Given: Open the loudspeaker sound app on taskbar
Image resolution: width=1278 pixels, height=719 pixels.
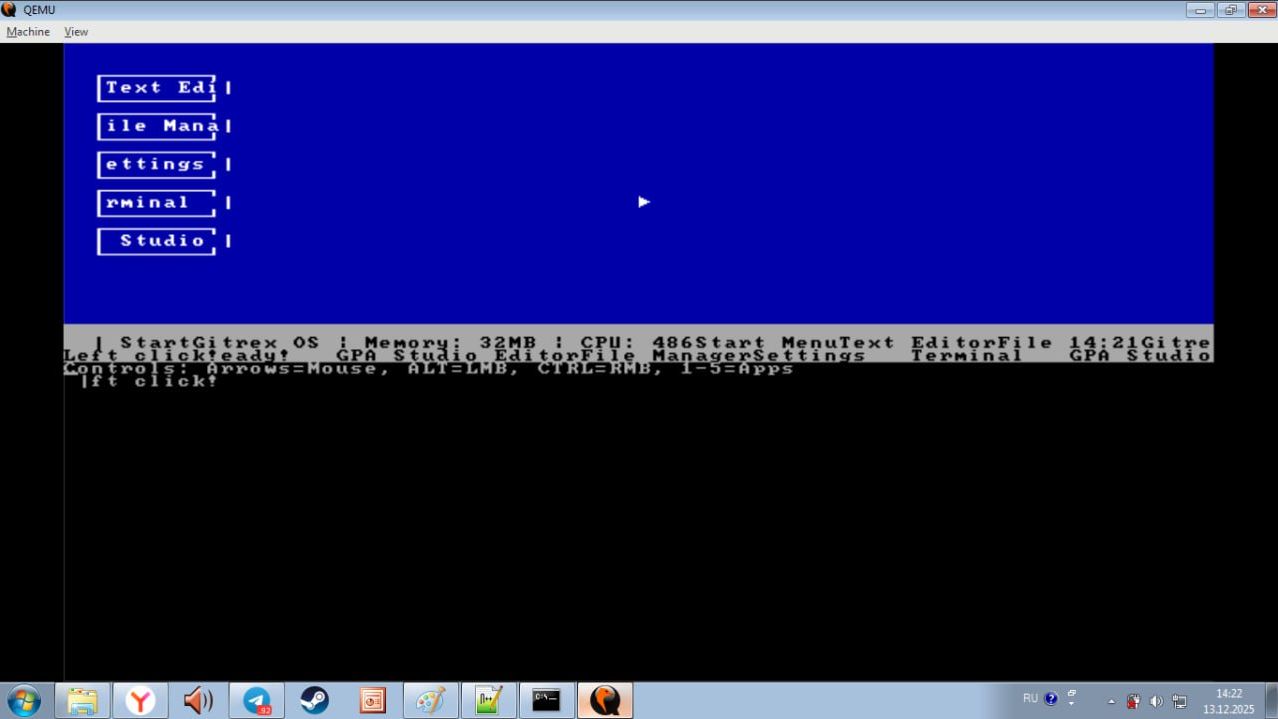Looking at the screenshot, I should pos(198,701).
